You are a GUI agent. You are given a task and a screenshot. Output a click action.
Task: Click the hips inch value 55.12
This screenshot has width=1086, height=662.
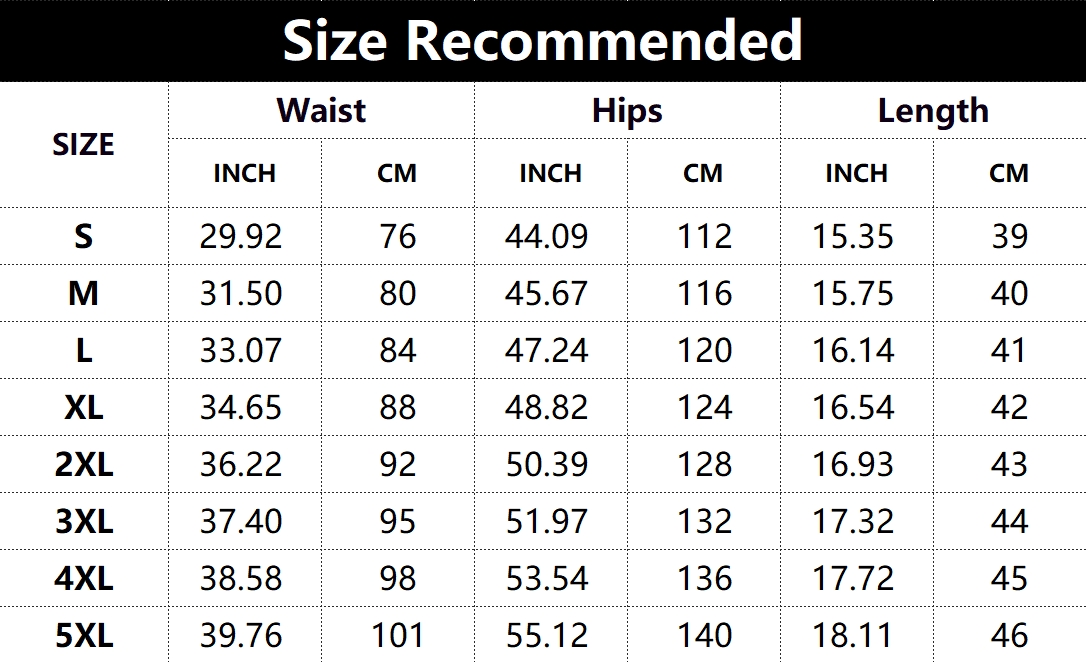pyautogui.click(x=547, y=635)
